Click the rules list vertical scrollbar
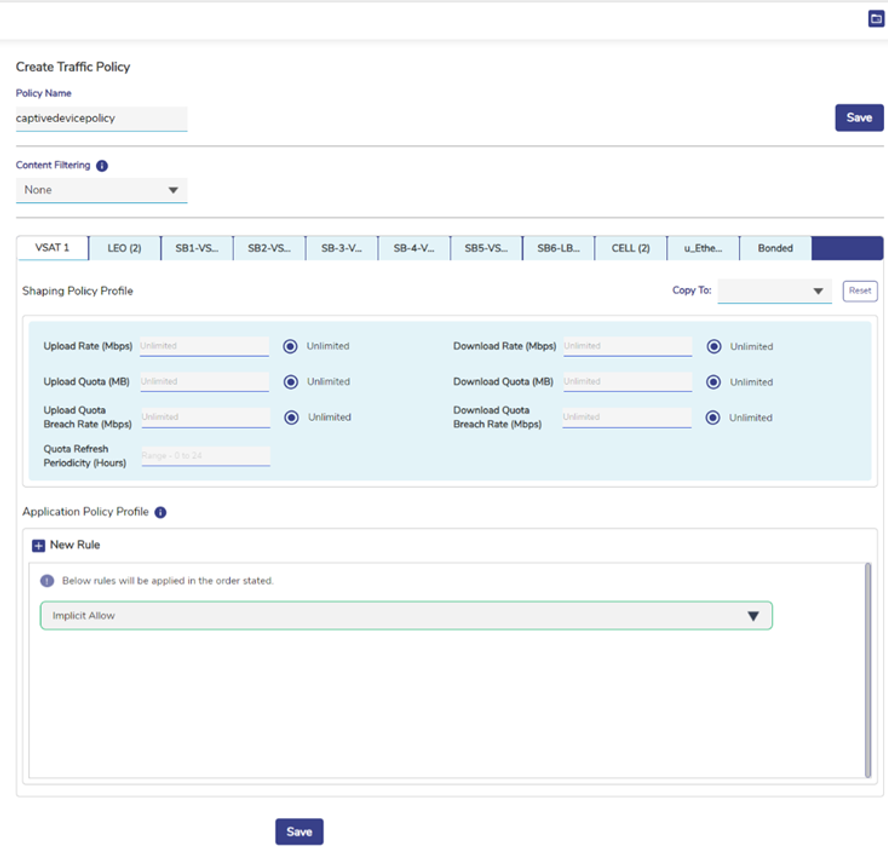Screen dimensions: 888x850 coord(867,670)
